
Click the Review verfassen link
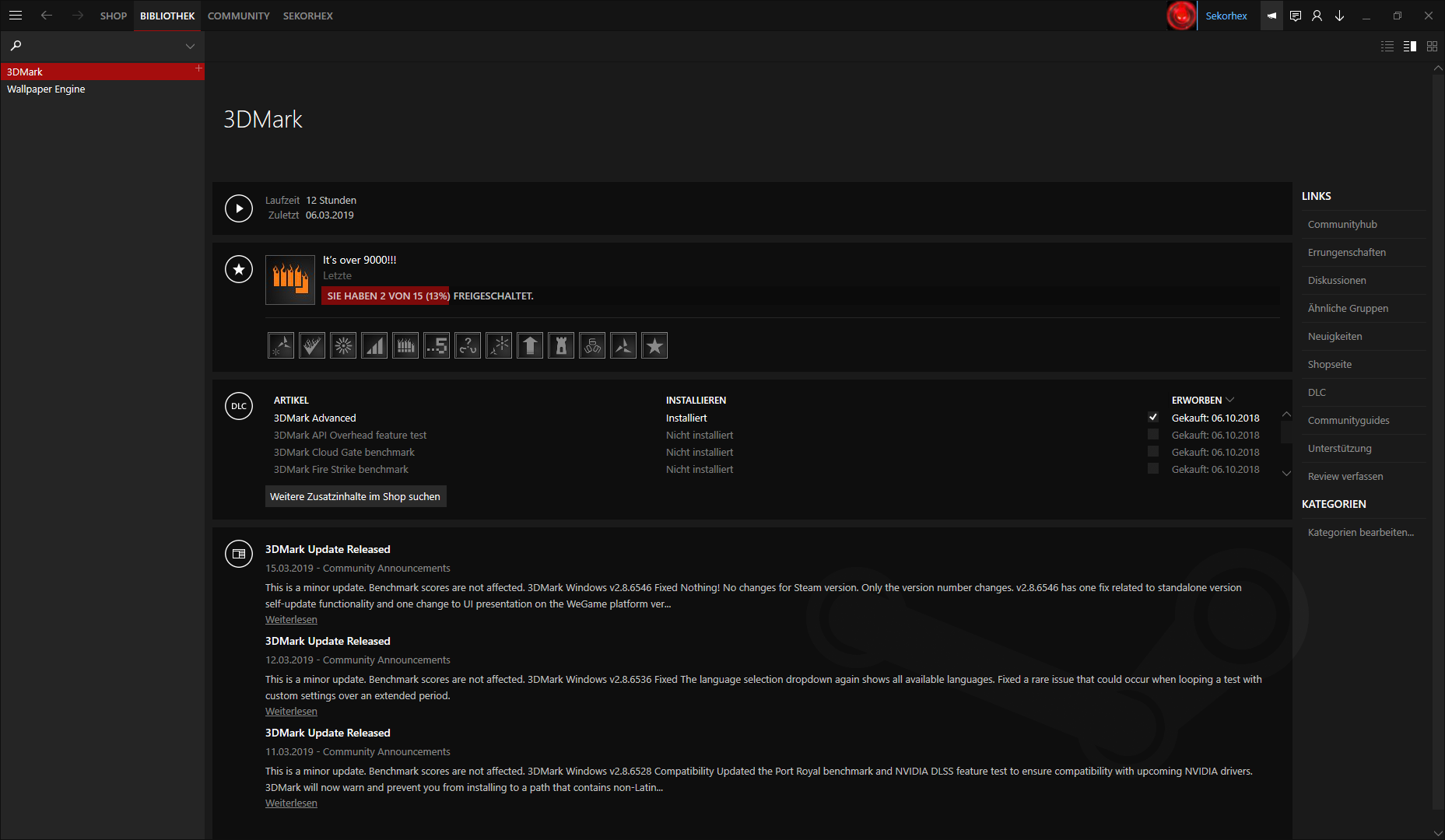click(x=1345, y=476)
